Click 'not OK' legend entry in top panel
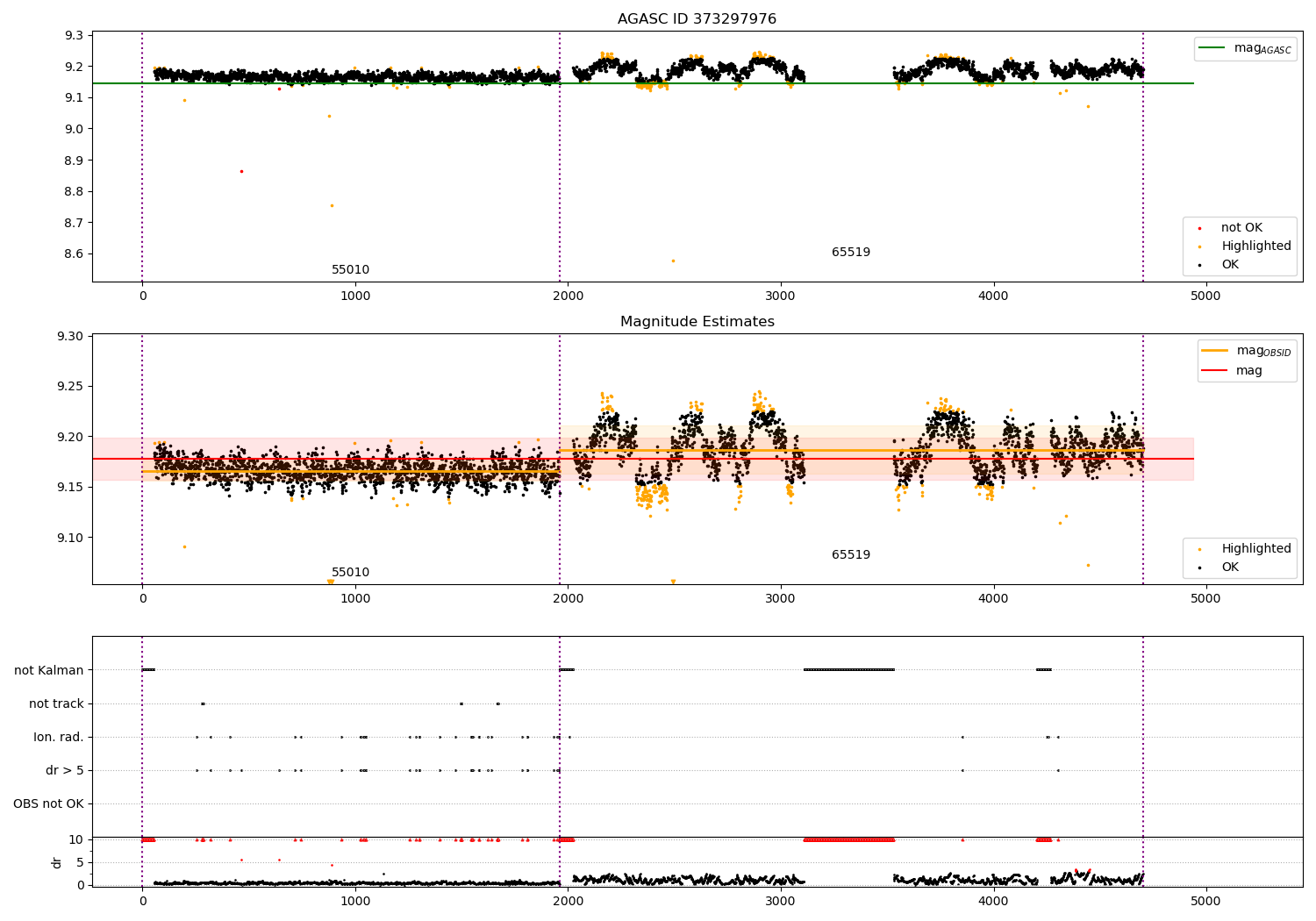Viewport: 1316px width, 921px height. pos(1241,228)
